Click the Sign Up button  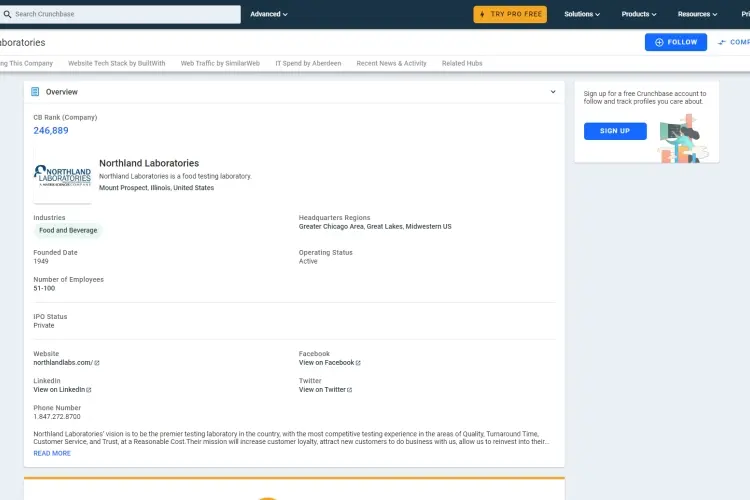point(615,131)
